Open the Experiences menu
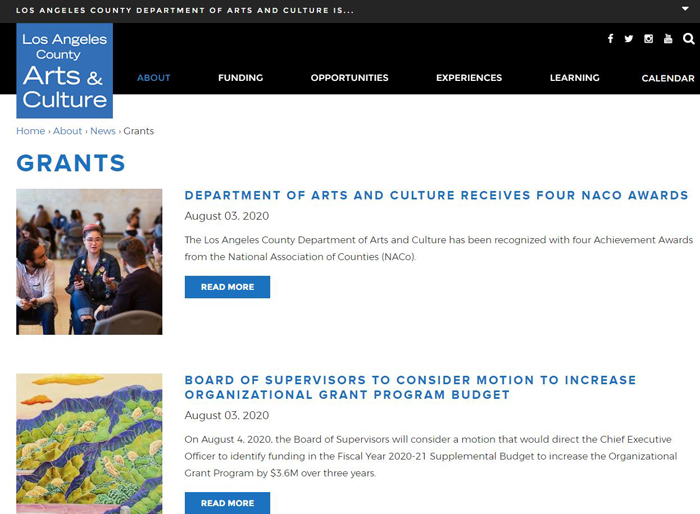The width and height of the screenshot is (700, 514). tap(469, 78)
